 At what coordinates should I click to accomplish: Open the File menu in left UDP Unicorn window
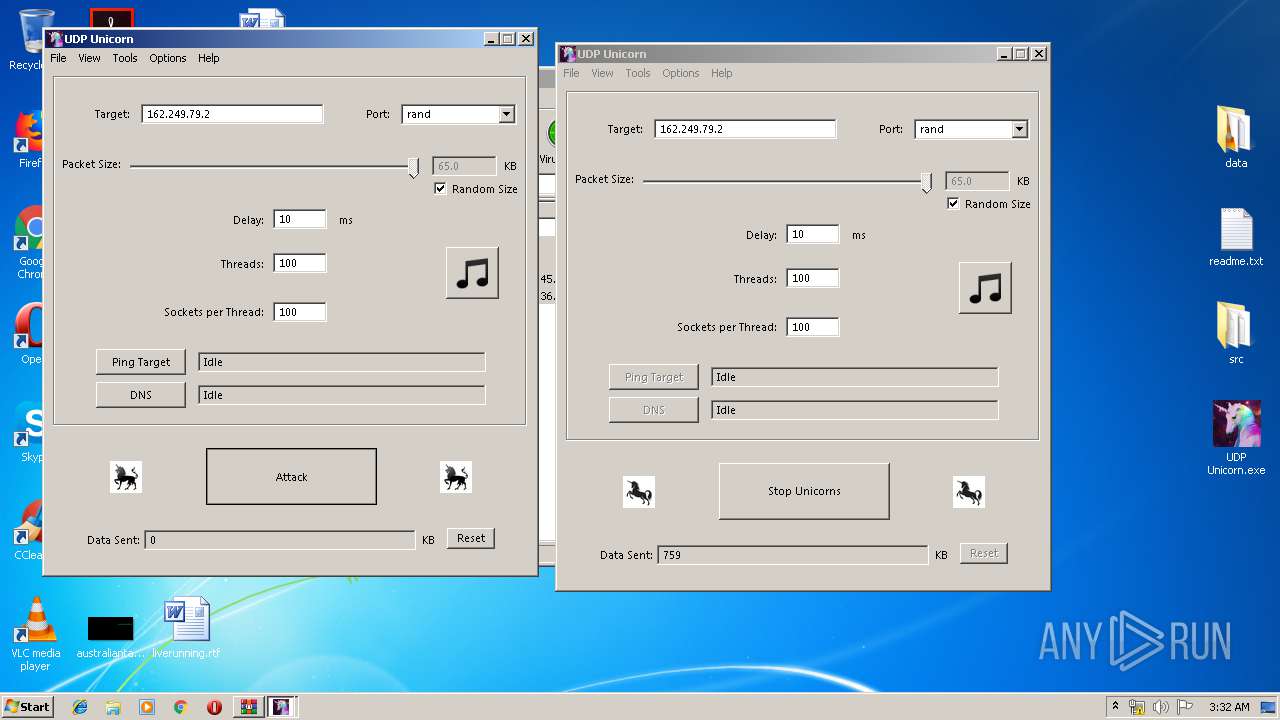pyautogui.click(x=58, y=58)
